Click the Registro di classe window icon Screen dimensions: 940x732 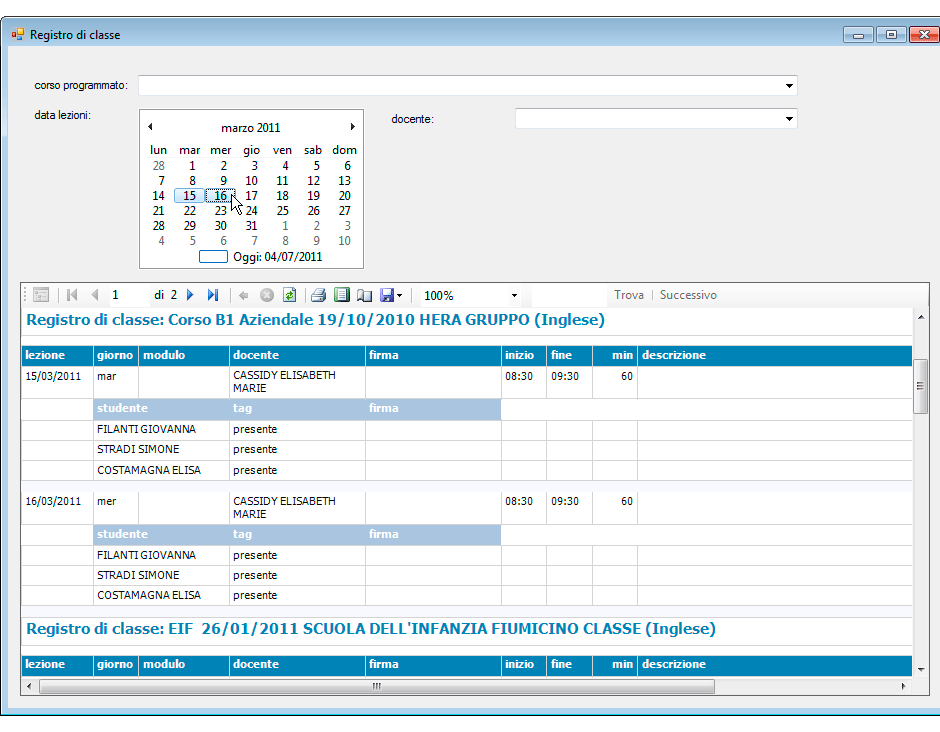[x=17, y=35]
